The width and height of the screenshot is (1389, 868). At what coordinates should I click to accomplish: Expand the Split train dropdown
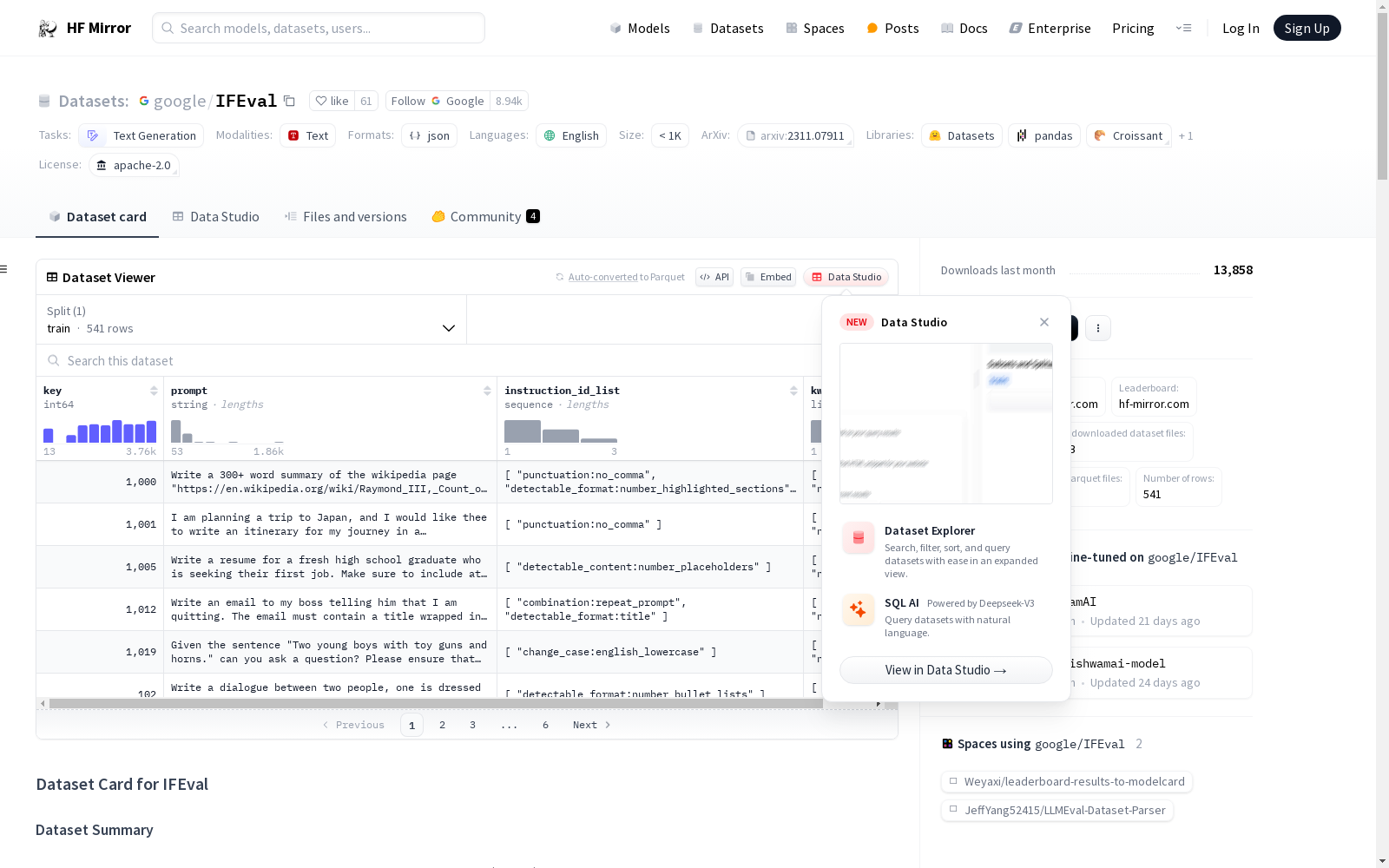(x=251, y=319)
